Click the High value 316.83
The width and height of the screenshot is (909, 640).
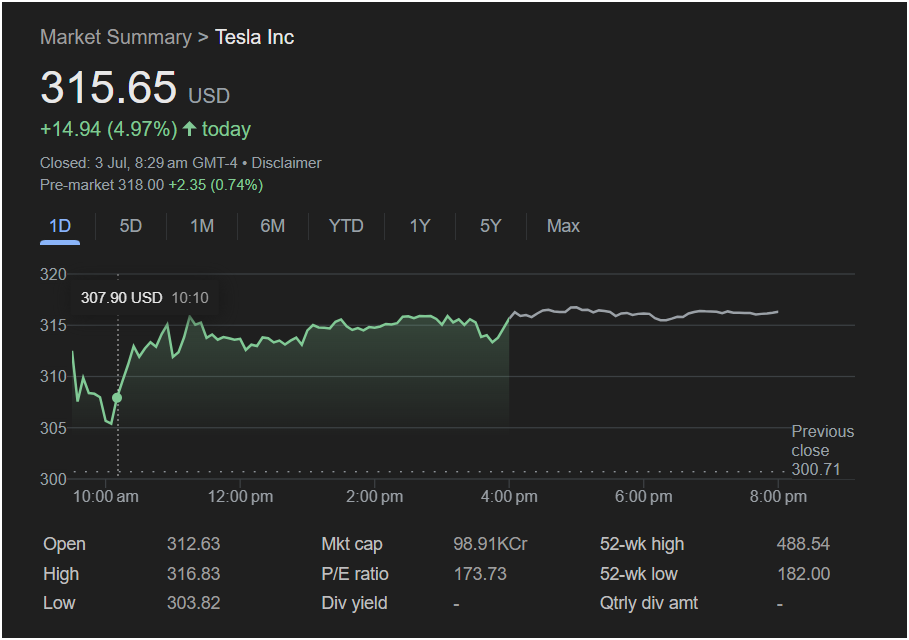tap(194, 574)
